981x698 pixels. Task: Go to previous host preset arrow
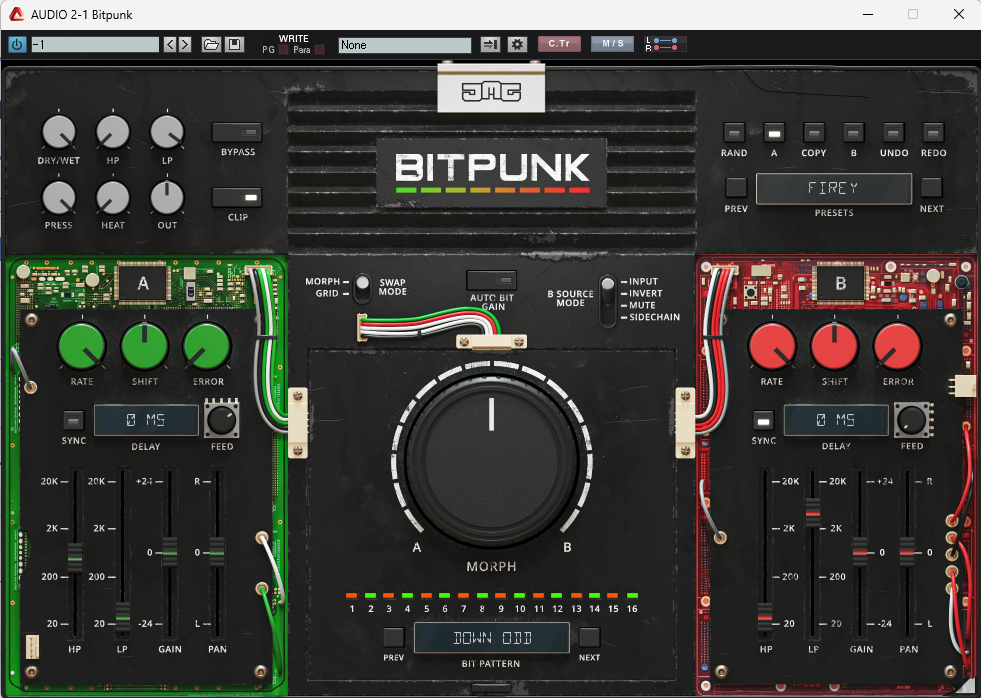pyautogui.click(x=170, y=44)
